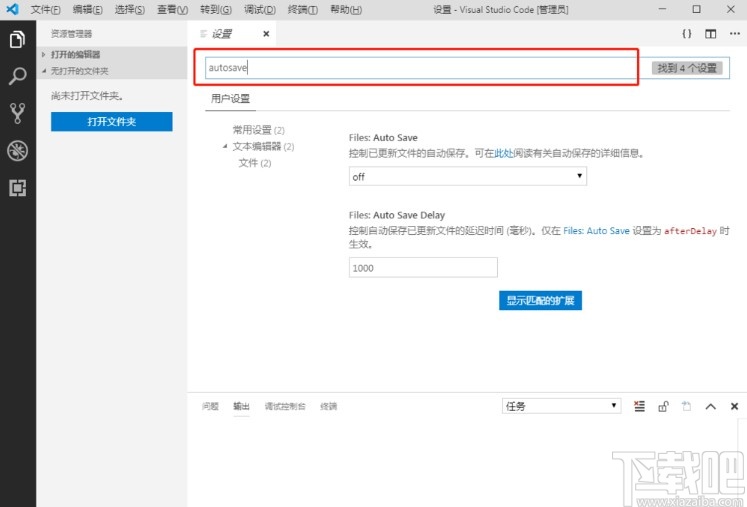Follow the Files: Auto Save link
The width and height of the screenshot is (747, 507).
coord(596,231)
